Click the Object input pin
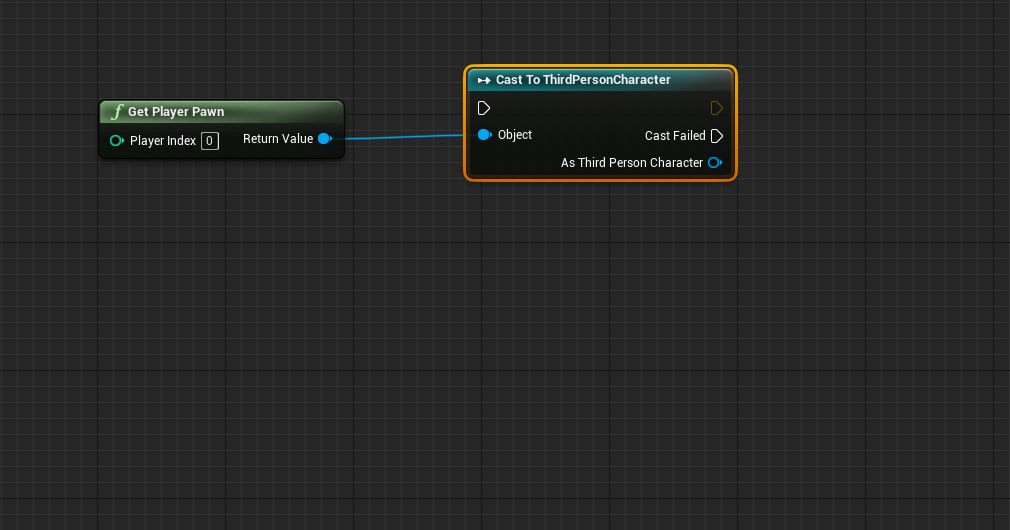Viewport: 1010px width, 530px height. coord(484,135)
